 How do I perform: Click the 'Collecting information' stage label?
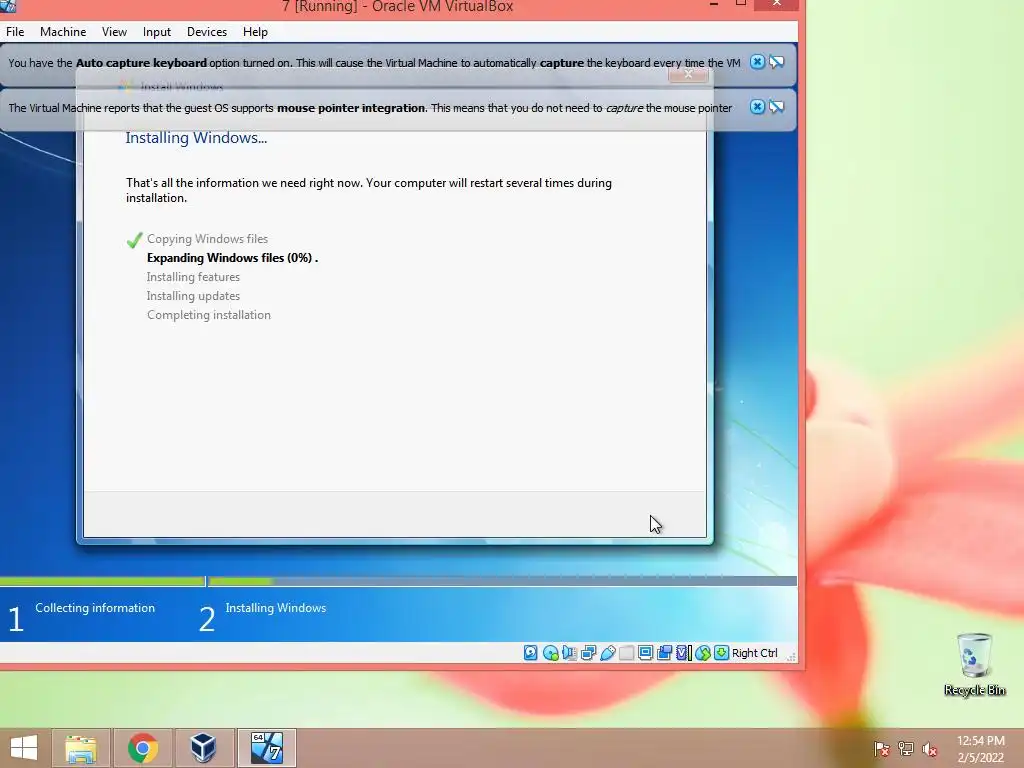tap(95, 608)
